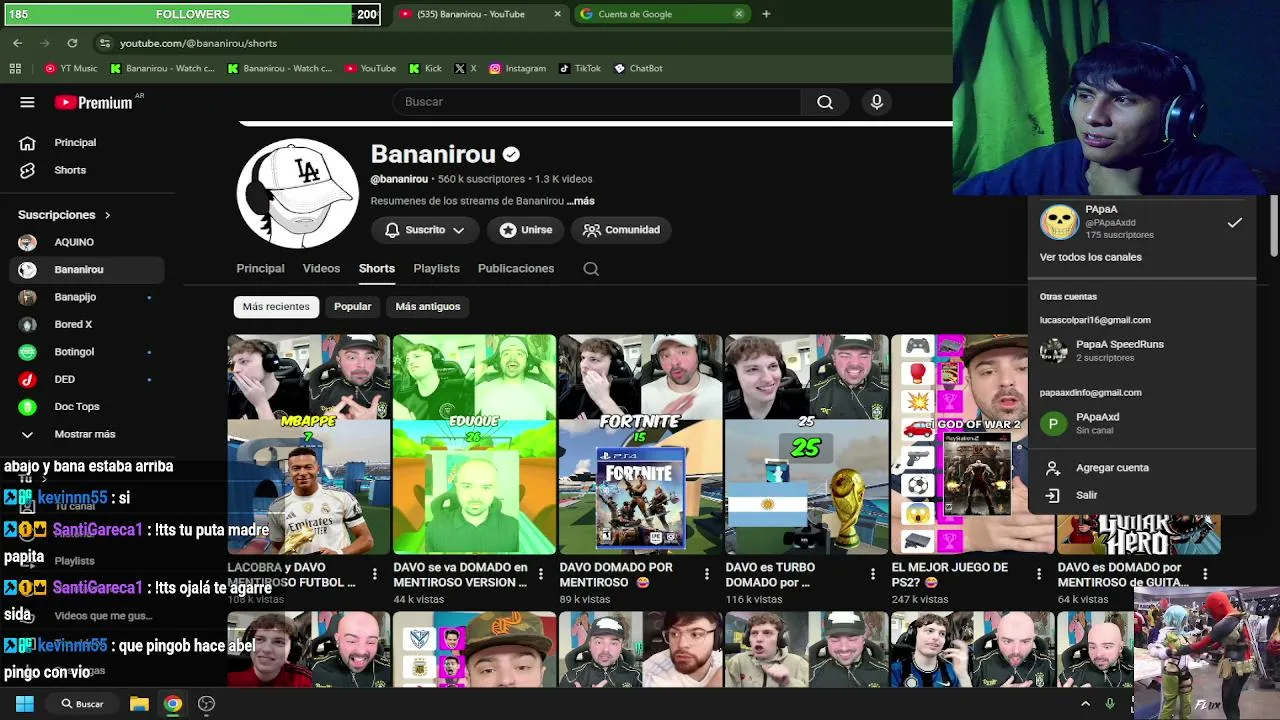The image size is (1280, 720).
Task: Start voice search with microphone
Action: [877, 102]
